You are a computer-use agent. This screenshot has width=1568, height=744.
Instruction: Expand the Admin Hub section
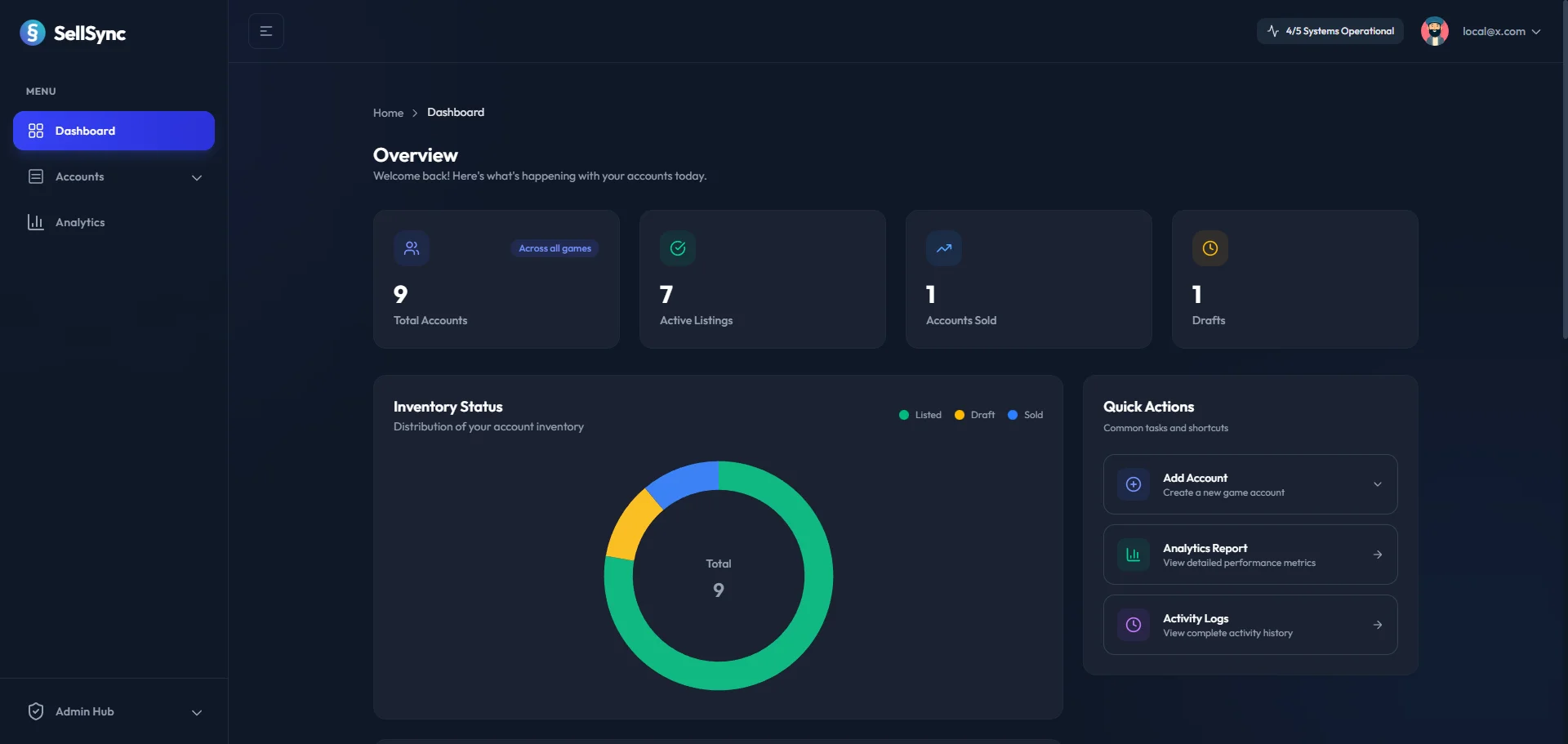(196, 711)
